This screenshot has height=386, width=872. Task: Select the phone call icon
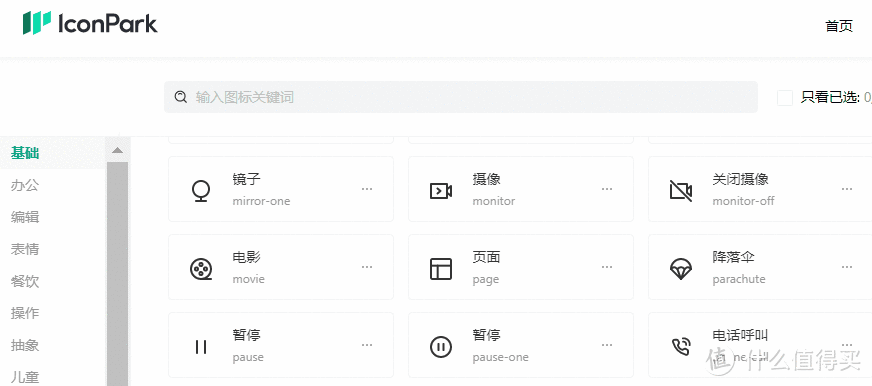pos(681,347)
